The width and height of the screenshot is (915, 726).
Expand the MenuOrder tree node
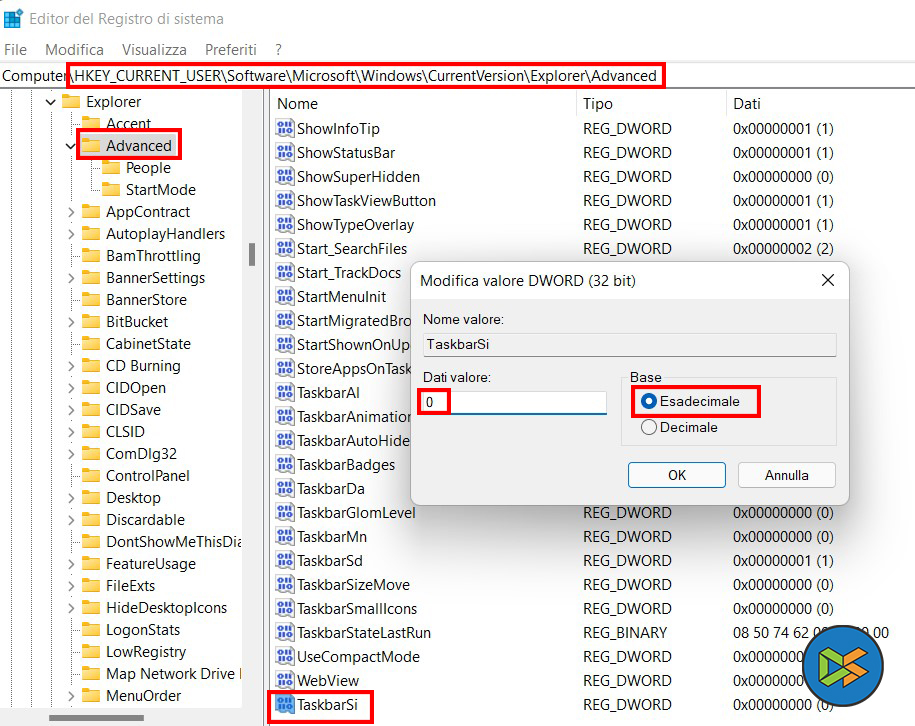pos(71,696)
